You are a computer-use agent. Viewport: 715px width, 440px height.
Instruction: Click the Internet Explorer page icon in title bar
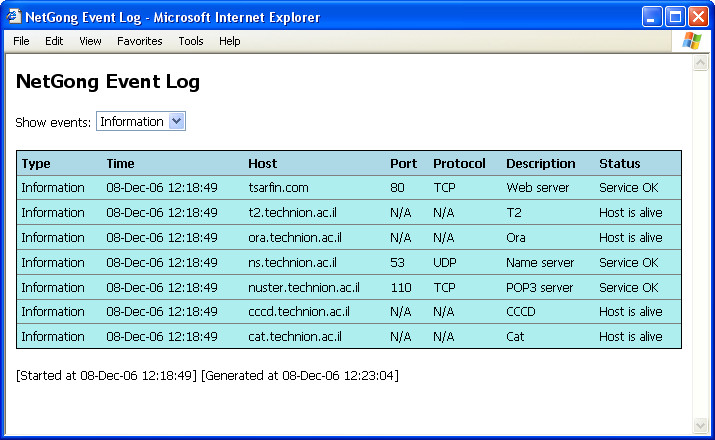pyautogui.click(x=14, y=16)
